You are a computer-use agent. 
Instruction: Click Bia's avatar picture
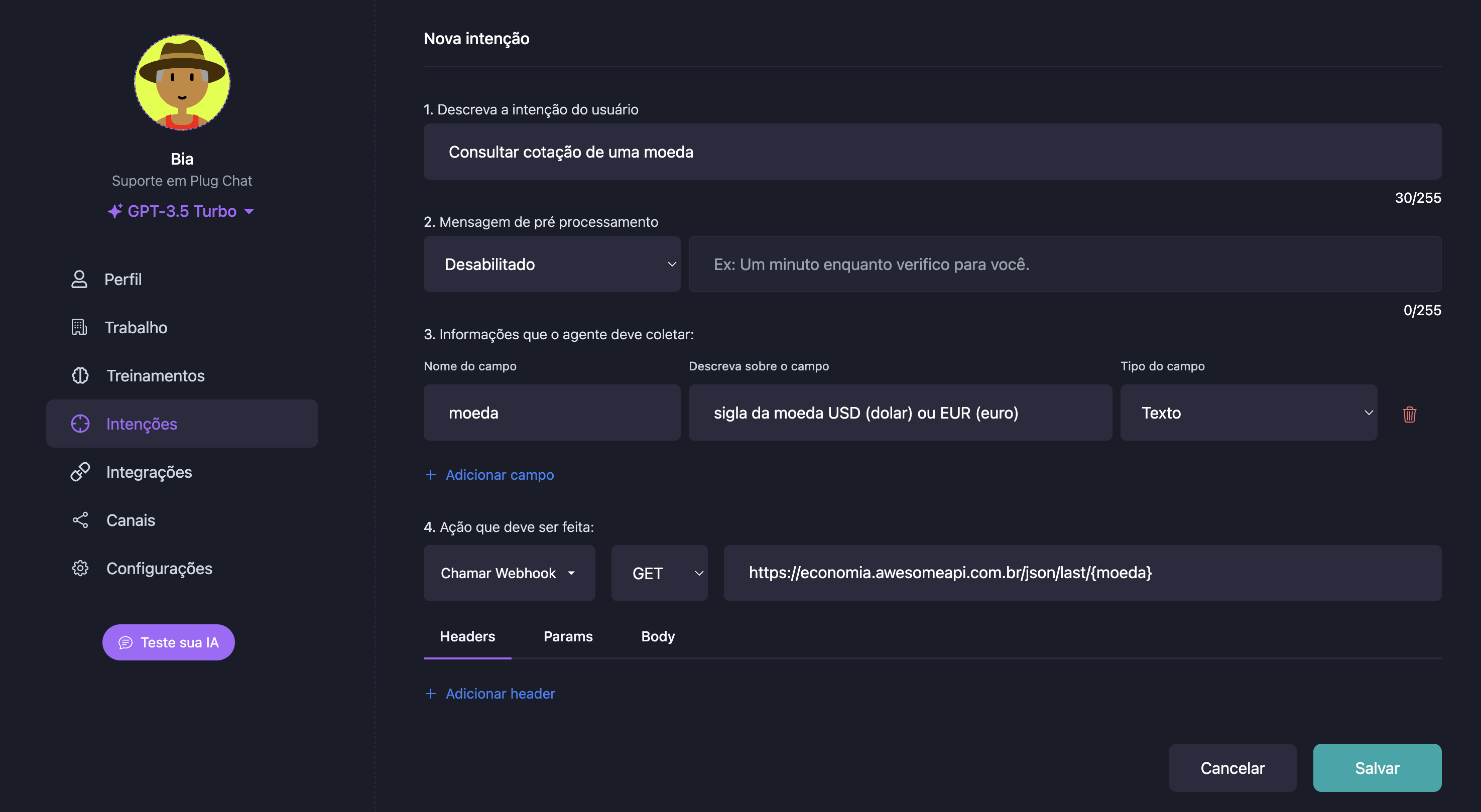[x=182, y=82]
